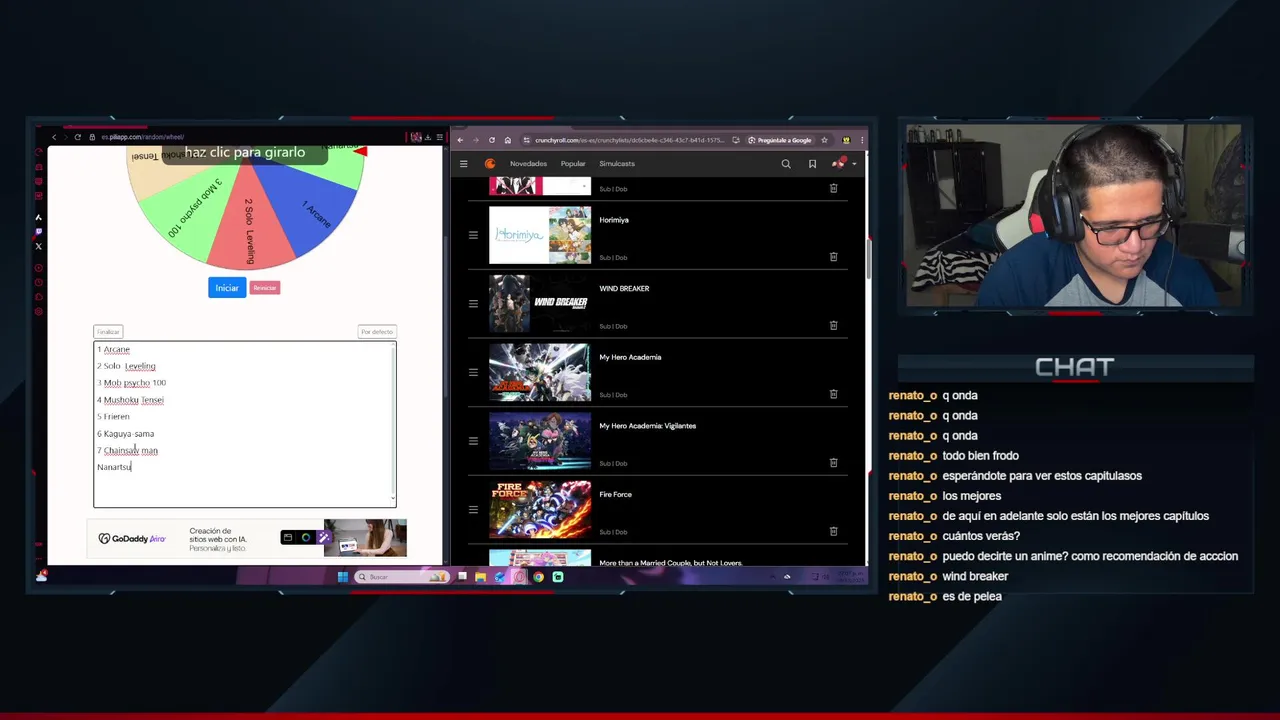The height and width of the screenshot is (720, 1280).
Task: Open the WIND BREAKER thumbnail
Action: (540, 304)
